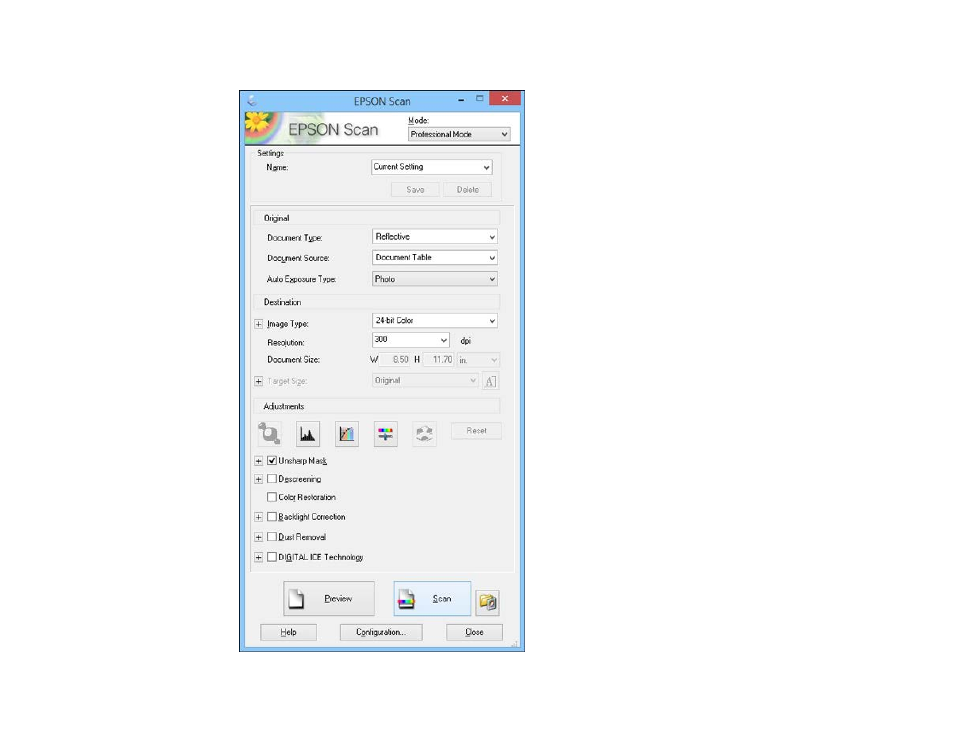
Task: Click the Preview button
Action: point(329,599)
